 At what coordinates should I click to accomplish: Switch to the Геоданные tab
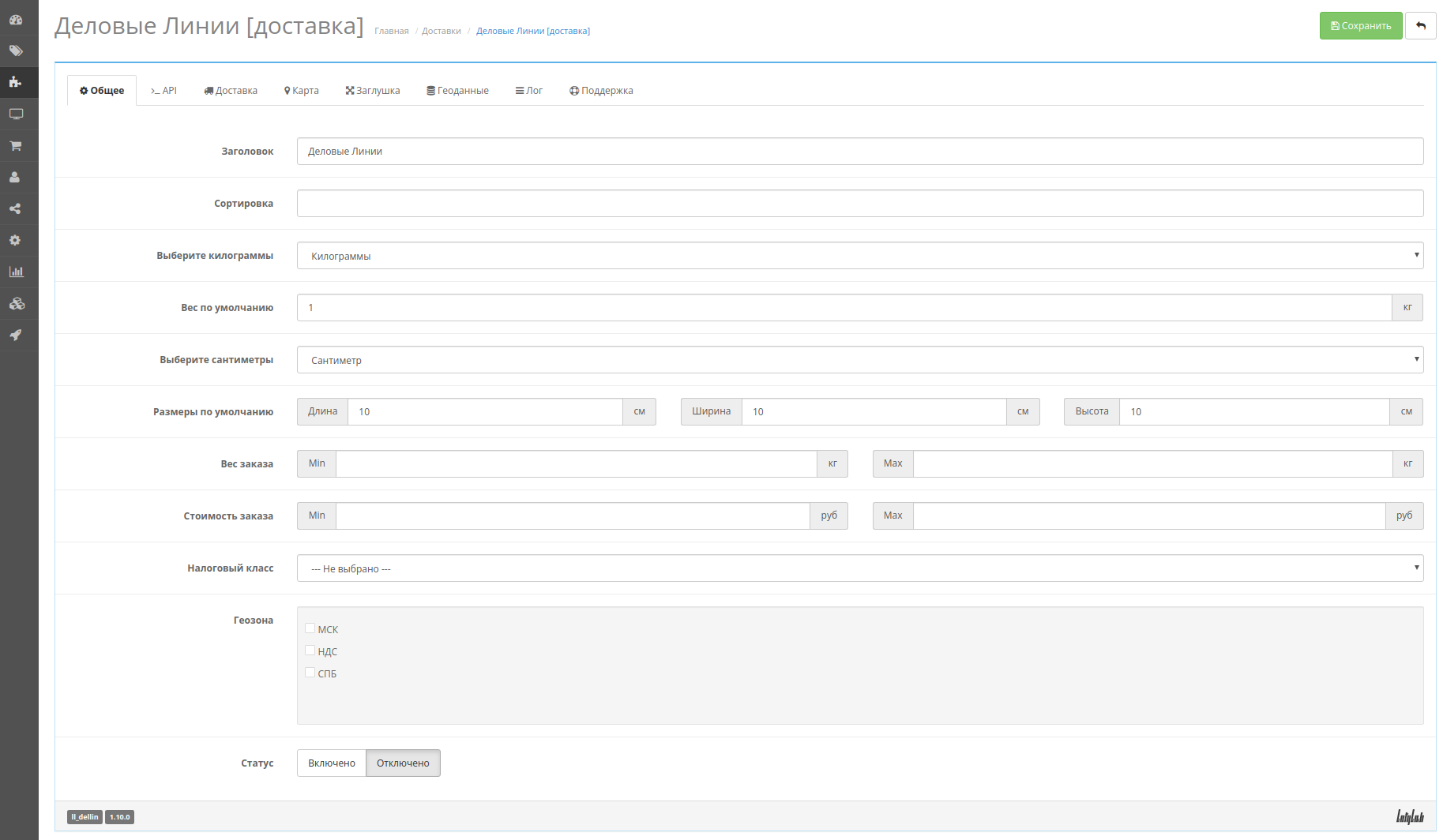(x=458, y=90)
